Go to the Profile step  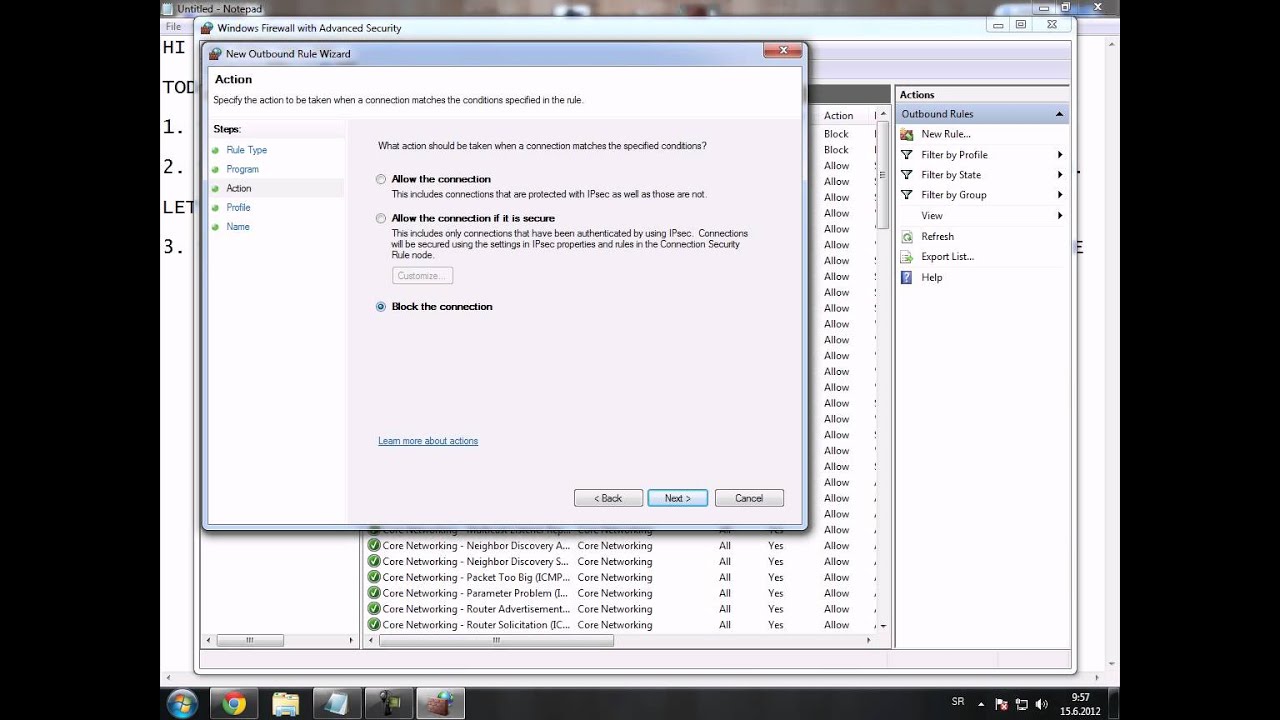pos(238,207)
